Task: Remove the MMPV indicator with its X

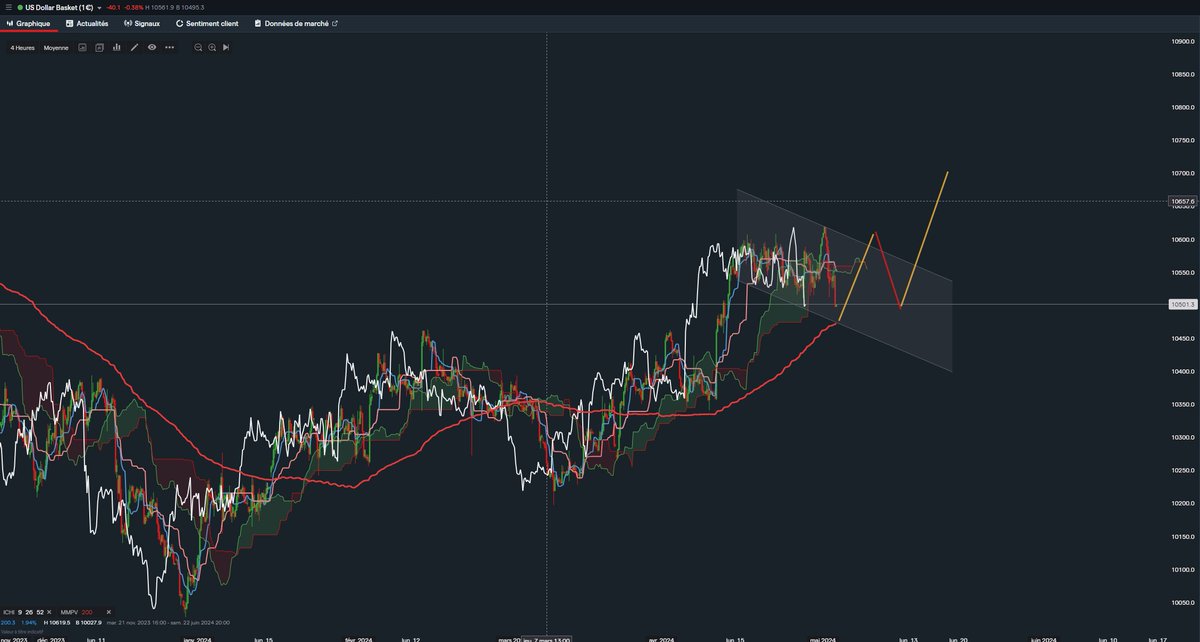Action: pyautogui.click(x=109, y=611)
